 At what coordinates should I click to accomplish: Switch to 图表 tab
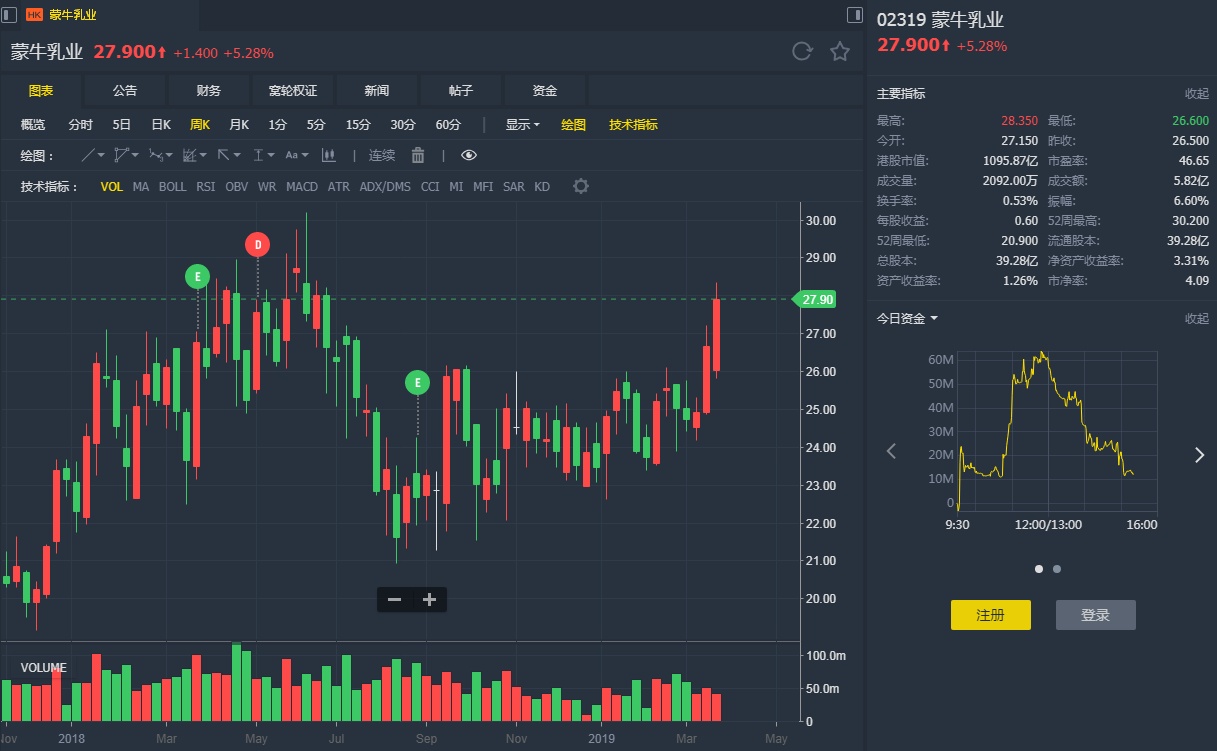click(41, 91)
